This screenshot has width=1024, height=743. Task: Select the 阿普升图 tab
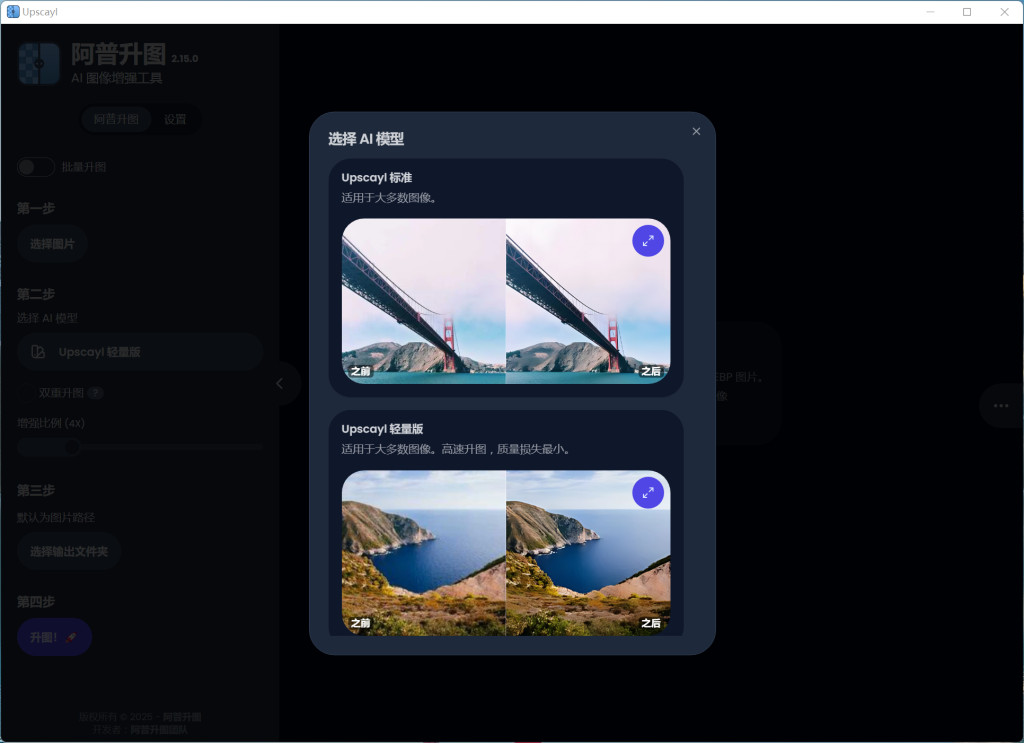[x=116, y=118]
